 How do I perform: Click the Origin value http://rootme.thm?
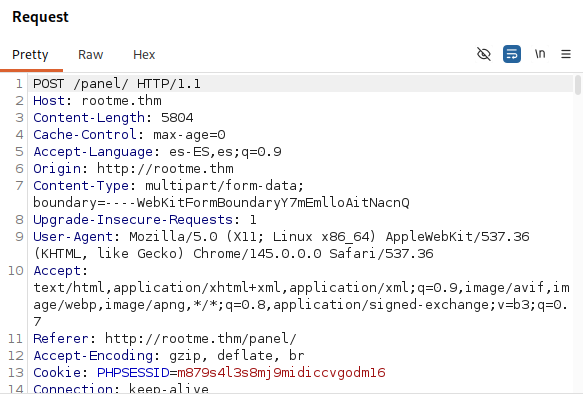(x=165, y=169)
